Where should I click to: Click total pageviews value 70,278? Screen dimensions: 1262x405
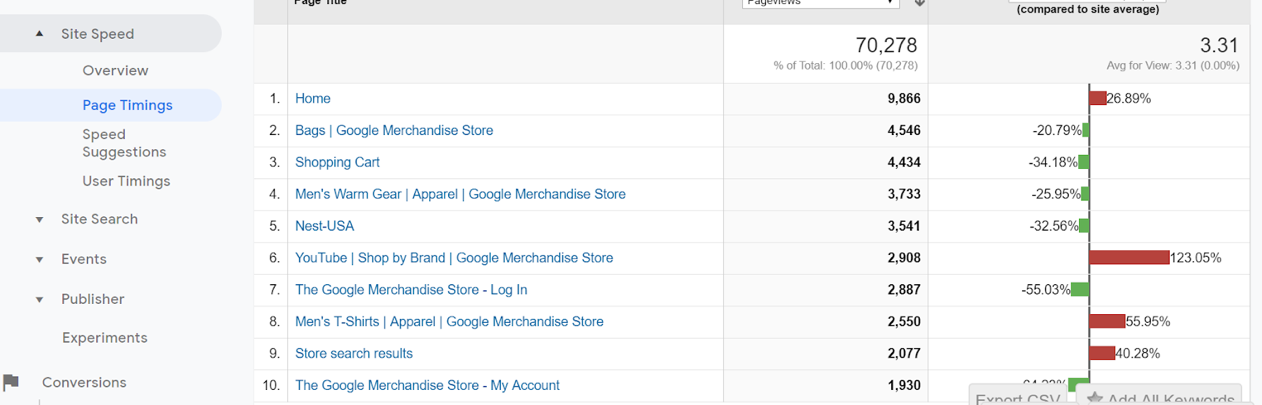[x=886, y=46]
